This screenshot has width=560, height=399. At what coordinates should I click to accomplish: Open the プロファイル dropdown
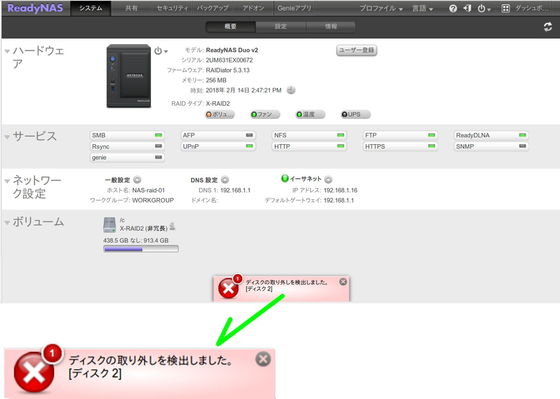(x=381, y=9)
